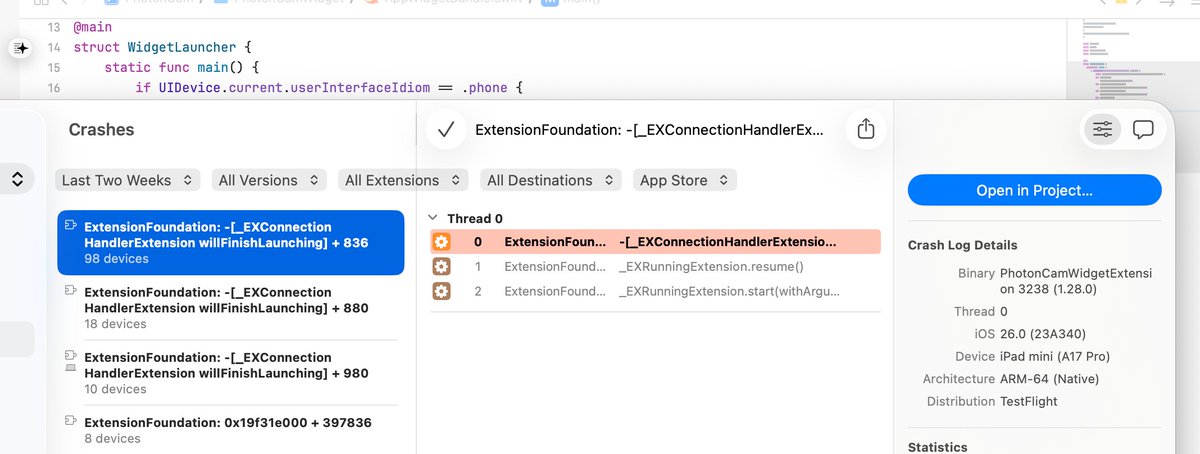Click extension icon of the 8 devices crash
The image size is (1200, 454).
[70, 423]
